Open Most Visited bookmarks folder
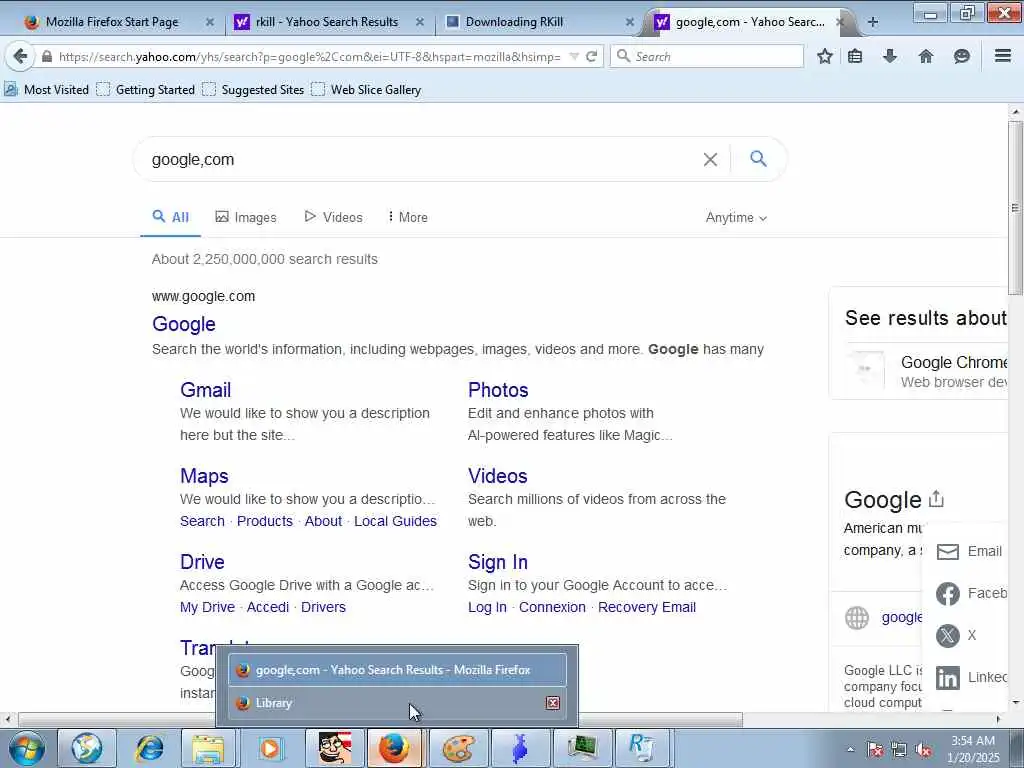This screenshot has width=1024, height=768. [46, 89]
